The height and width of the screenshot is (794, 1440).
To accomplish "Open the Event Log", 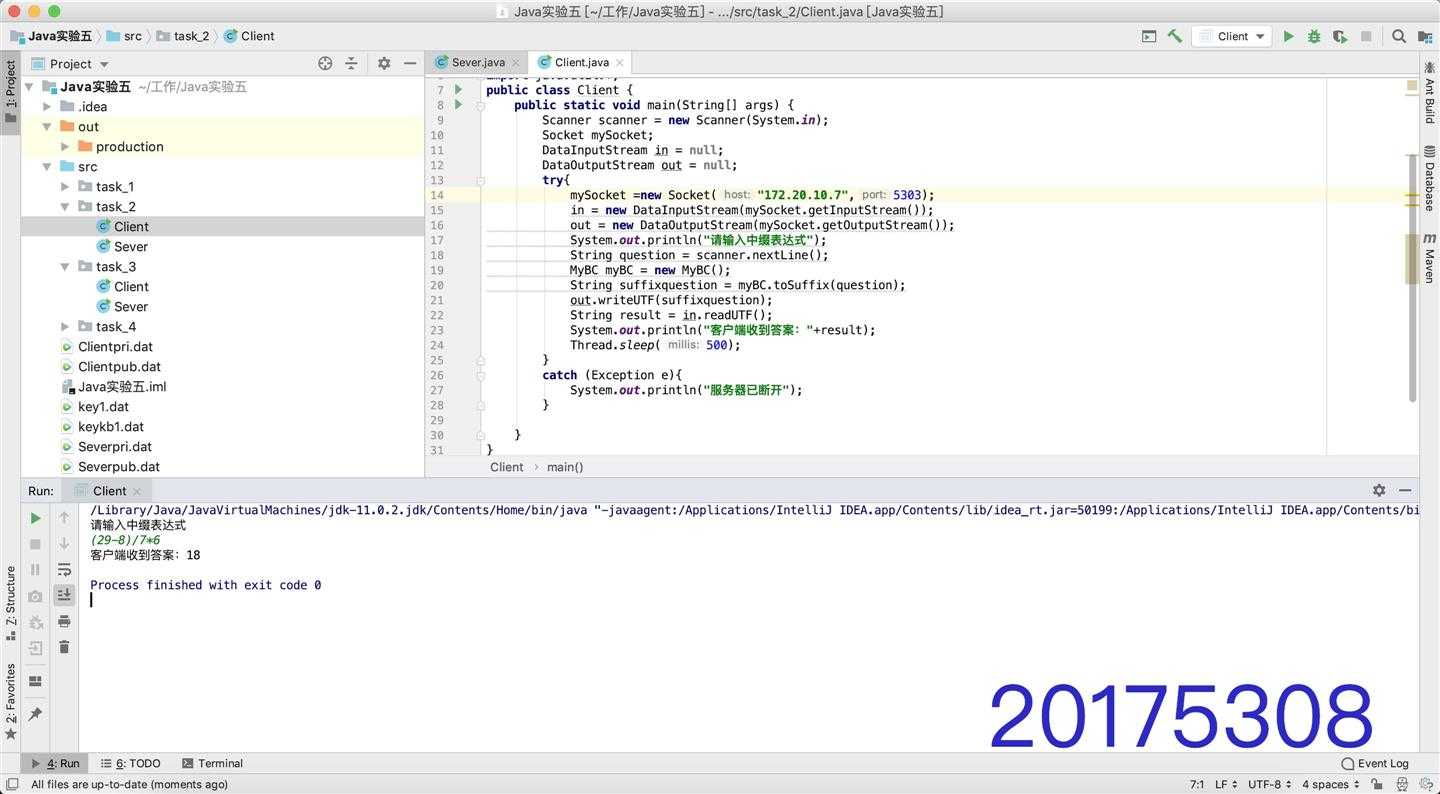I will (x=1374, y=763).
